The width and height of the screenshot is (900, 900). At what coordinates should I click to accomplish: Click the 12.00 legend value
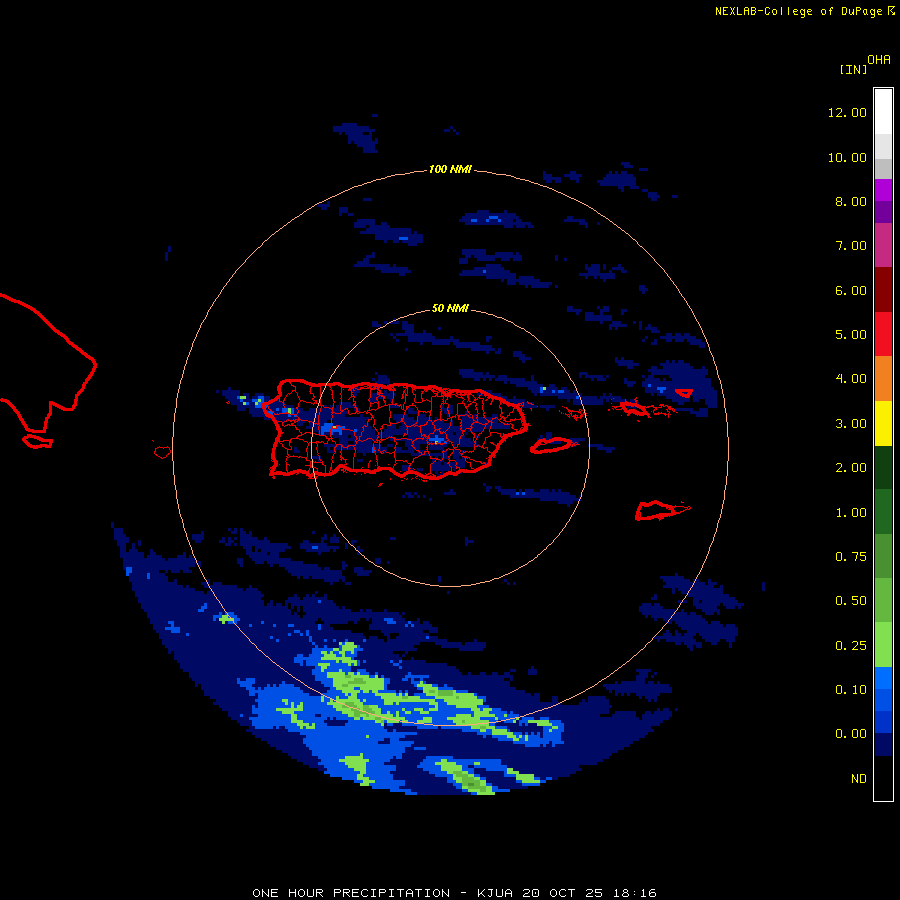click(x=847, y=112)
